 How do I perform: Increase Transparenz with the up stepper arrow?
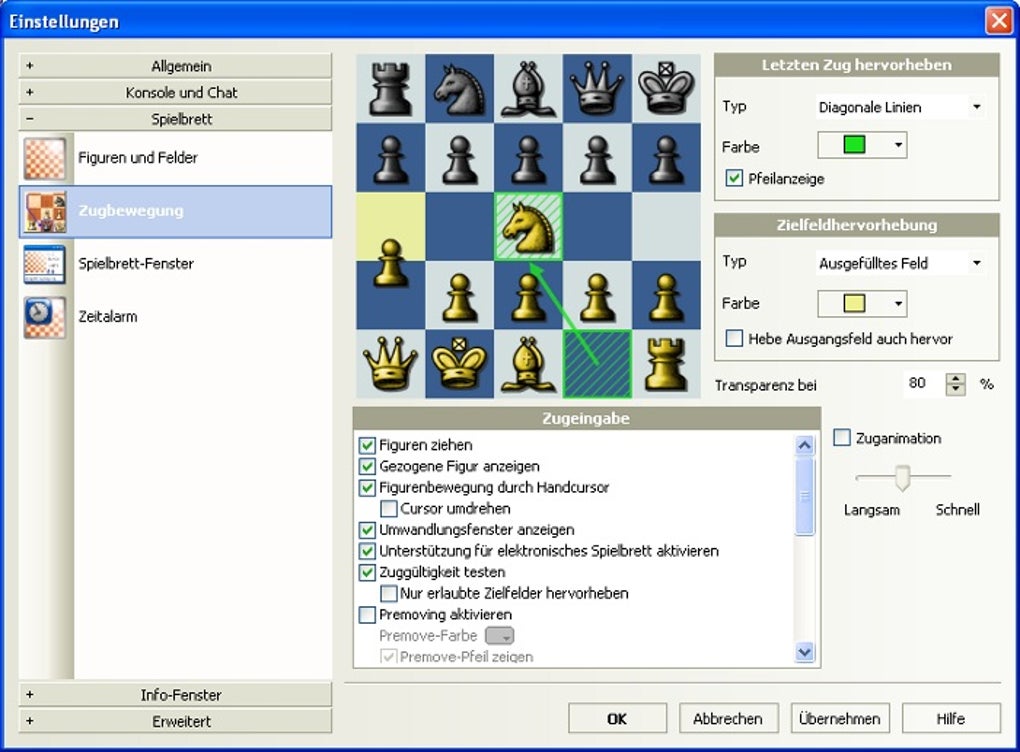click(x=957, y=378)
